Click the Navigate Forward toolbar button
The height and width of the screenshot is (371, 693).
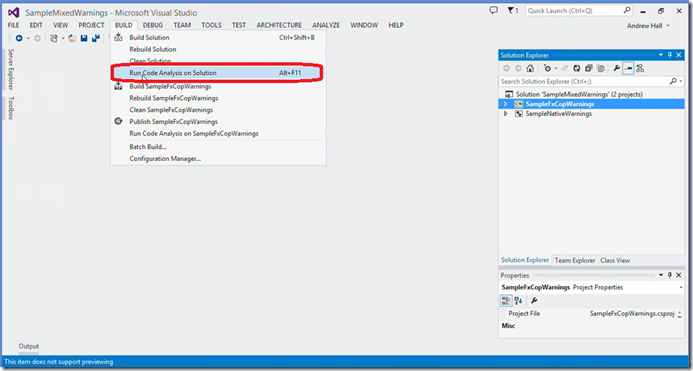tap(38, 38)
